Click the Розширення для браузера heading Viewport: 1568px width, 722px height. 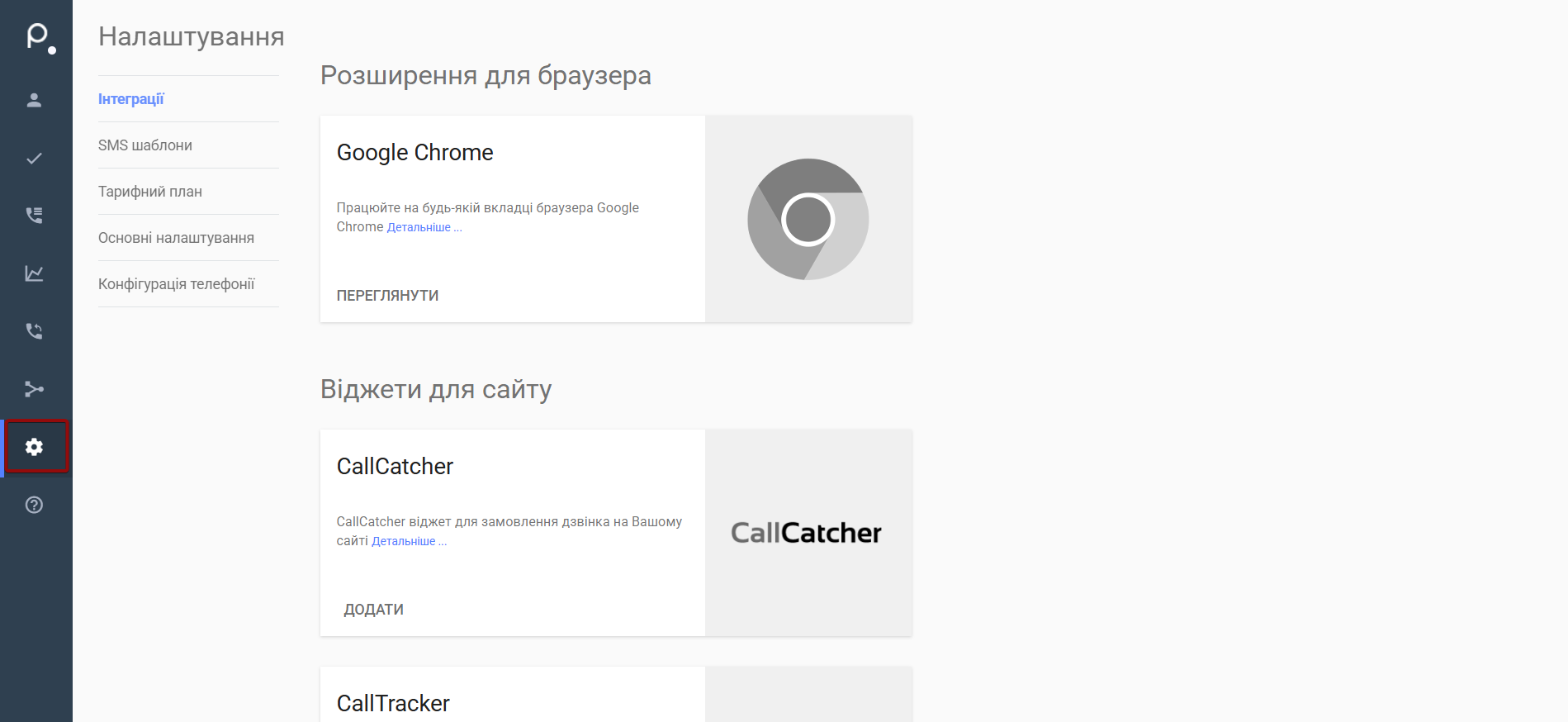pos(486,75)
